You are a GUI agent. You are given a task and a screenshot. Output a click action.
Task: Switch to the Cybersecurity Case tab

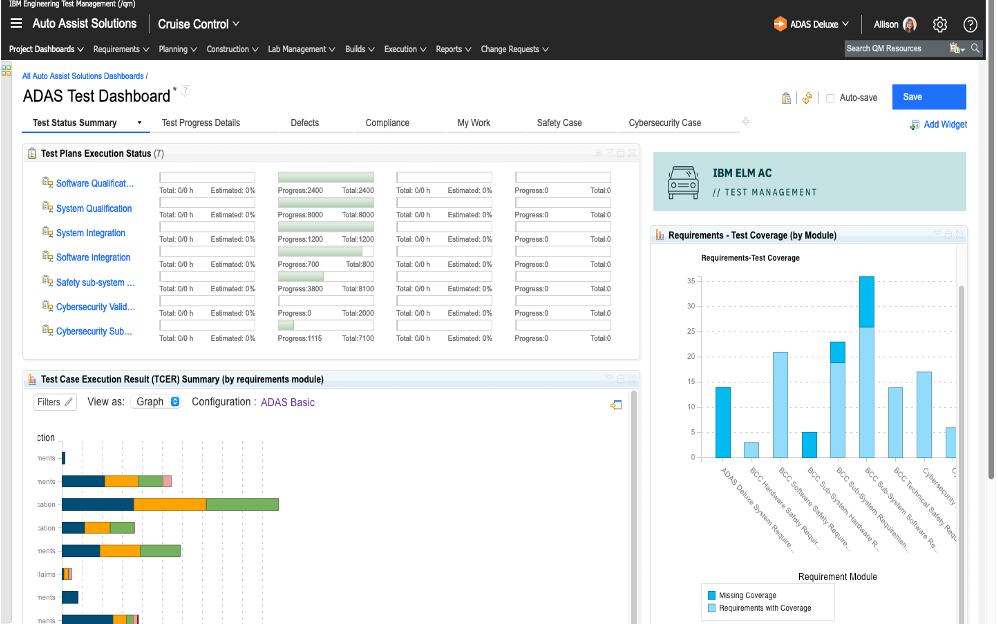(x=664, y=123)
